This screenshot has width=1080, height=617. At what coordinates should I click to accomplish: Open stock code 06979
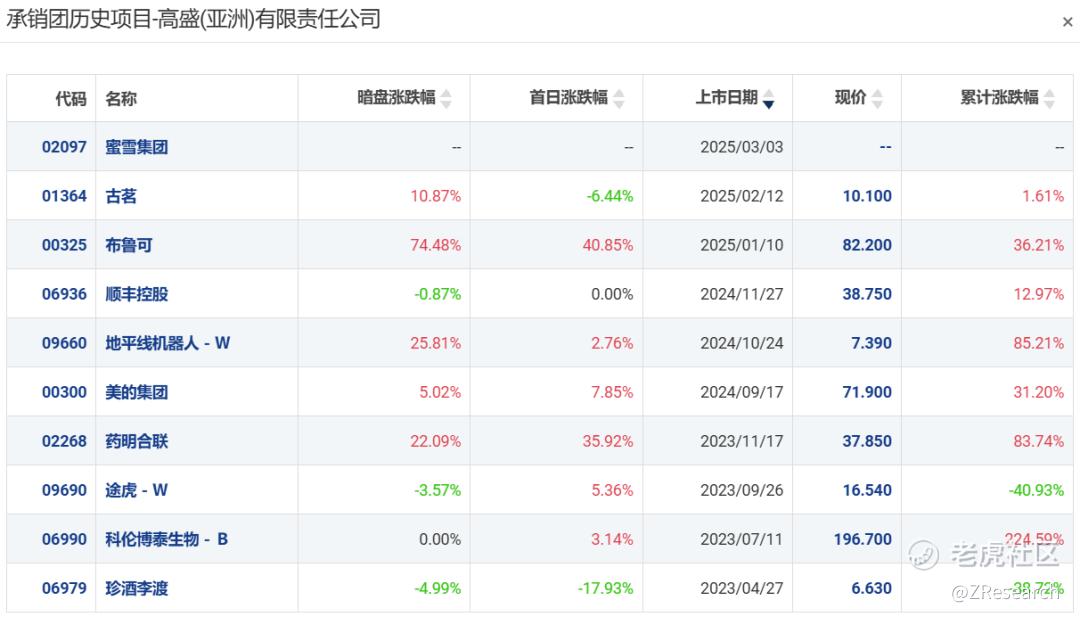[x=64, y=588]
